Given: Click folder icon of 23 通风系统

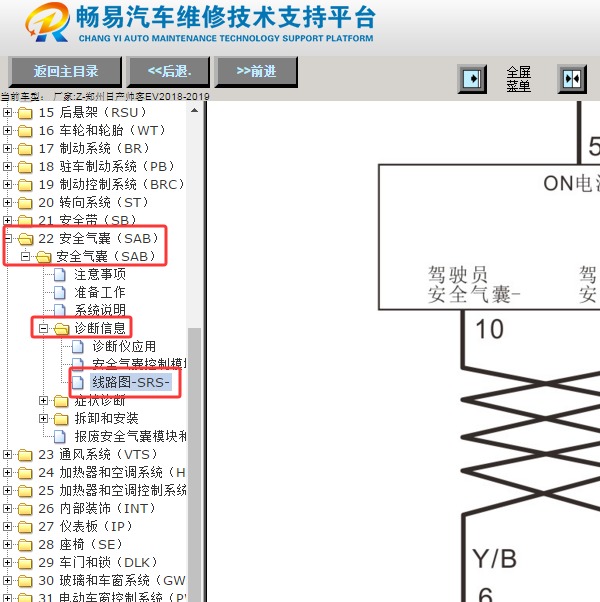Looking at the screenshot, I should point(25,455).
